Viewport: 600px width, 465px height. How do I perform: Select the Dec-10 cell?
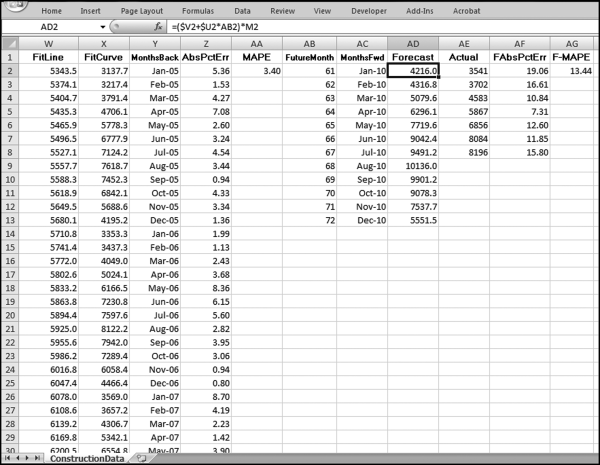[x=362, y=220]
